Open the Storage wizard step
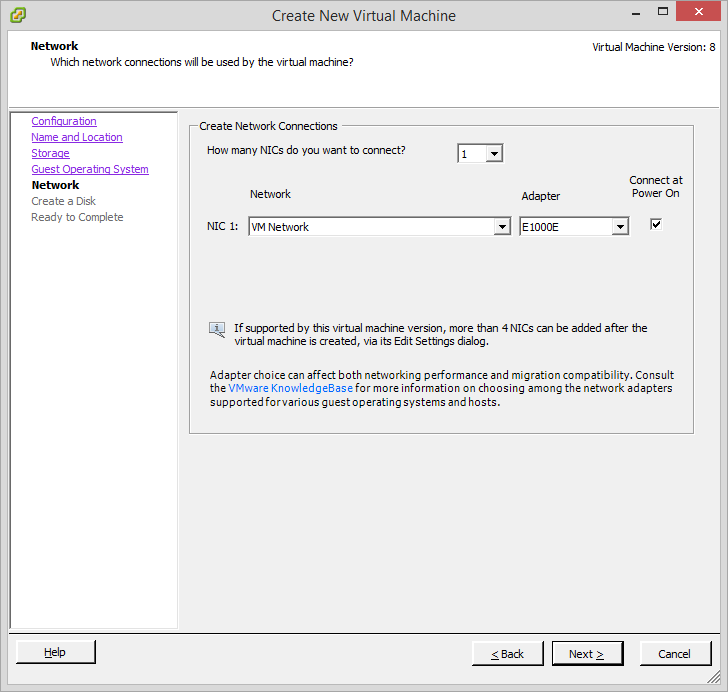728x692 pixels. 50,153
